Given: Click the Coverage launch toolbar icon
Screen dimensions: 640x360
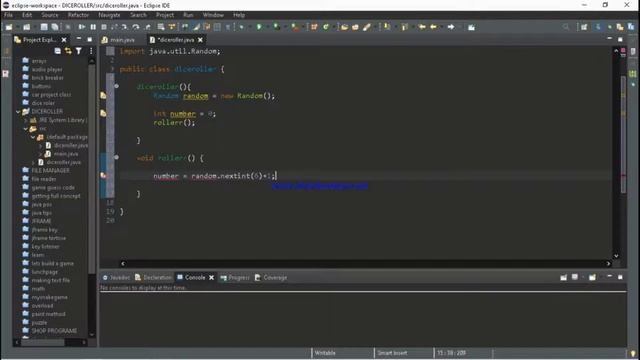Looking at the screenshot, I should (277, 27).
